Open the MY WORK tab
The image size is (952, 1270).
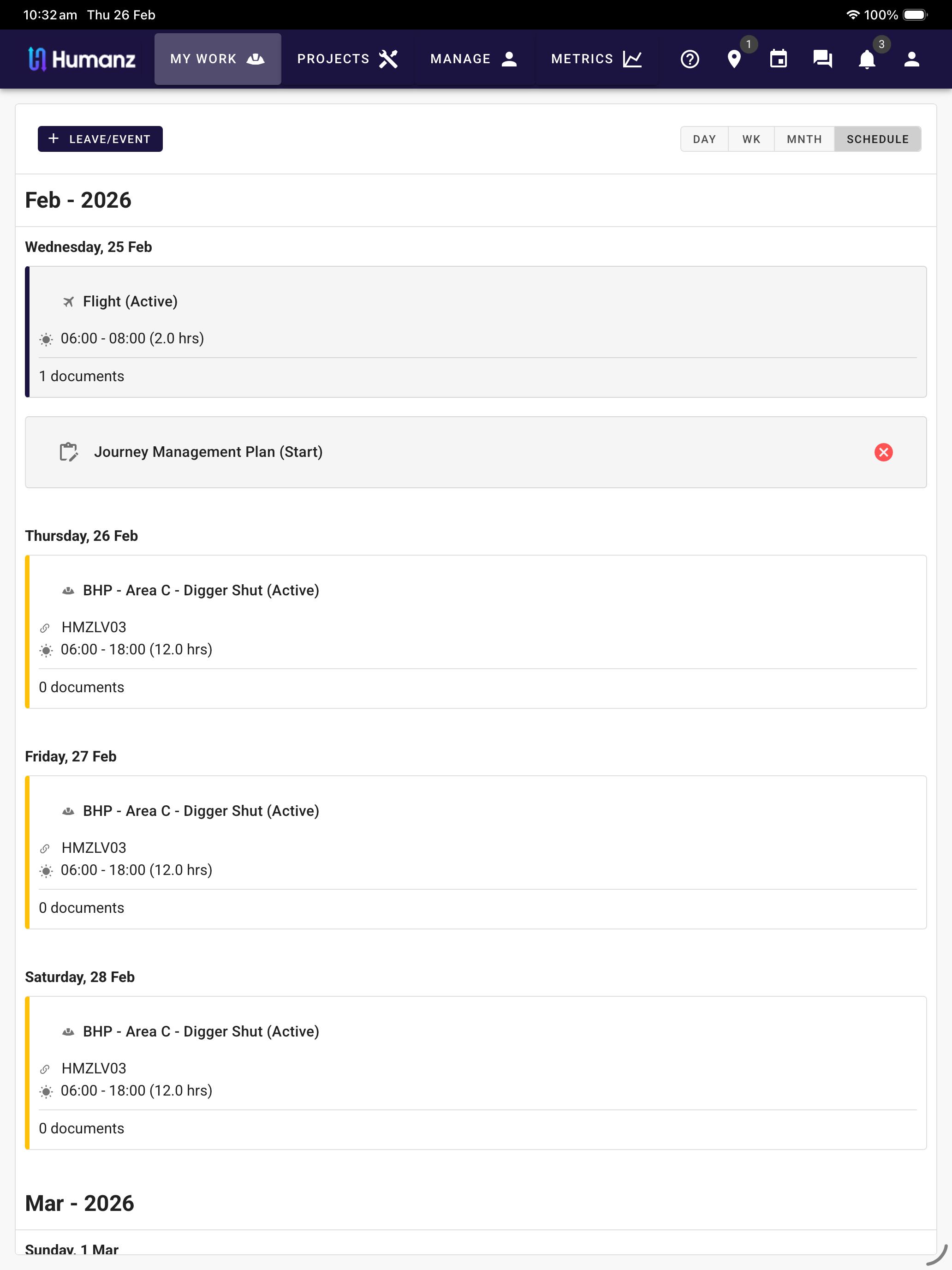pos(218,59)
